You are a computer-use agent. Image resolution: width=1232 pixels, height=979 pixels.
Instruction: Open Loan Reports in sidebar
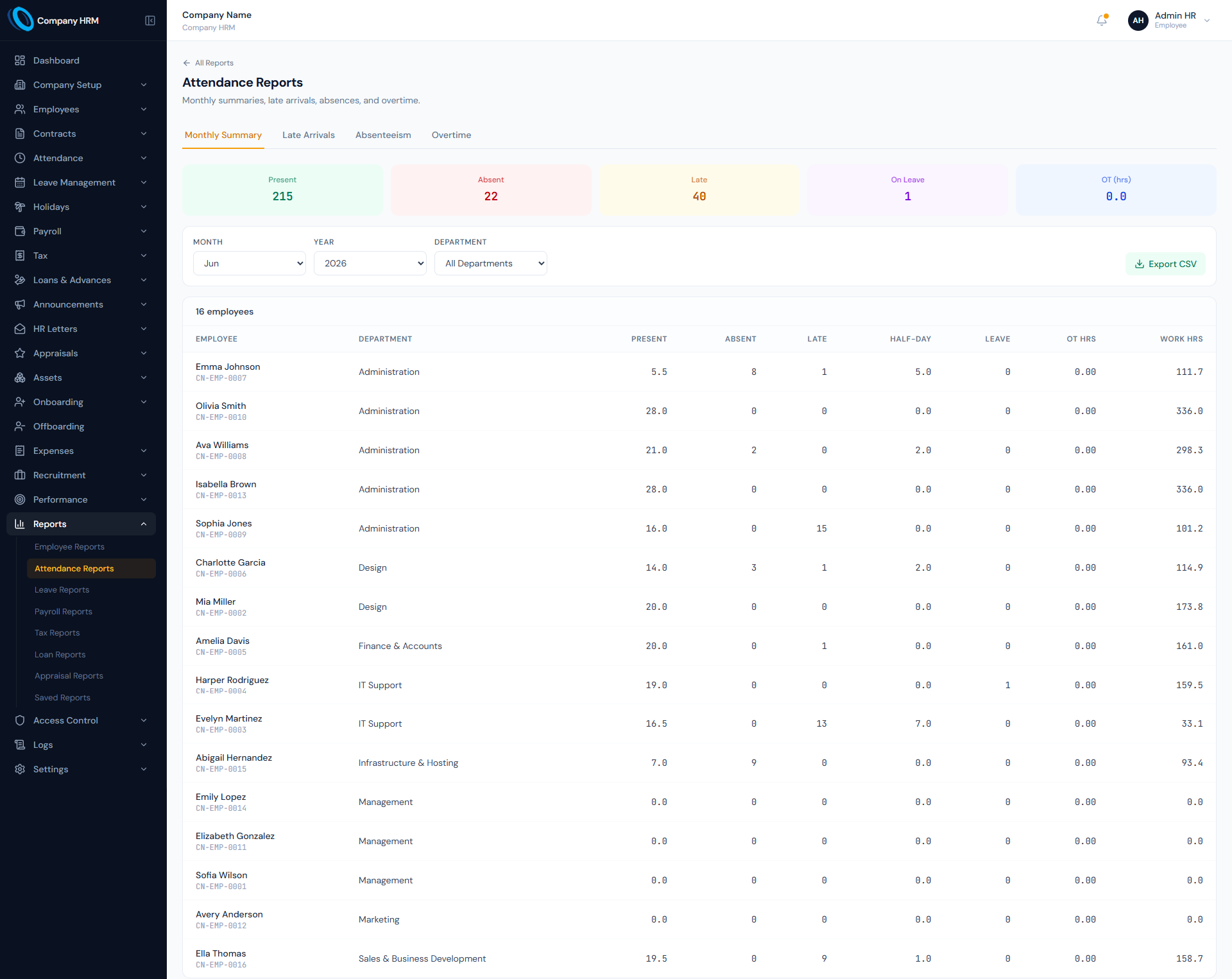point(60,655)
